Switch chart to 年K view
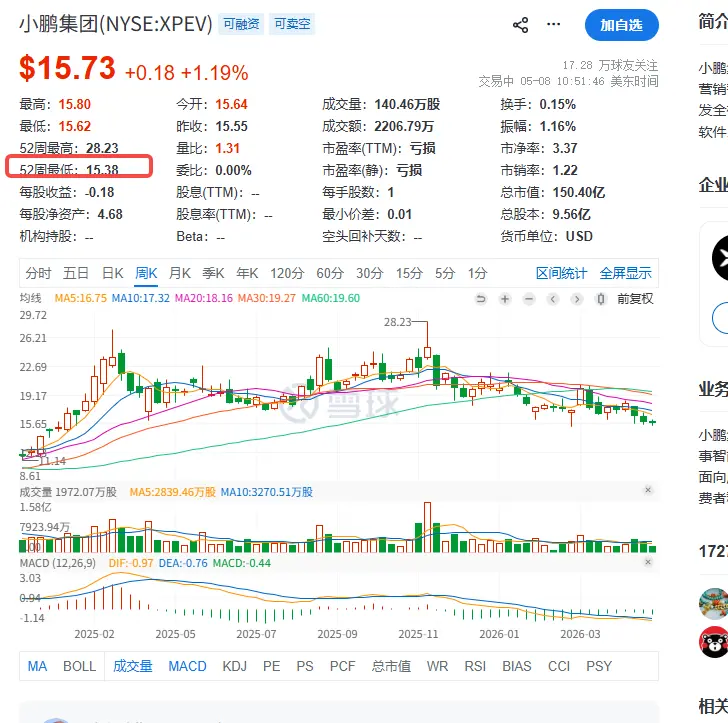Viewport: 728px width, 723px height. point(247,273)
